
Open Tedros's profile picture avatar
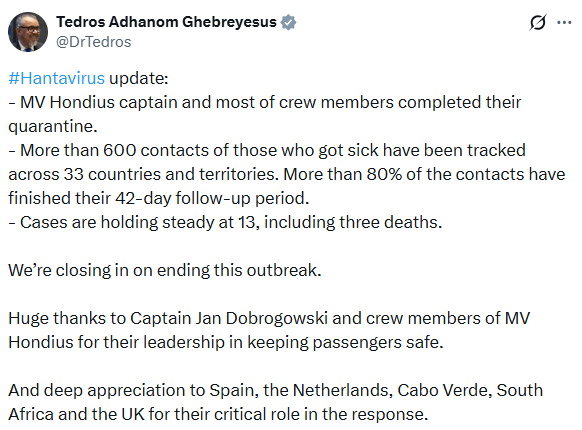click(x=28, y=32)
